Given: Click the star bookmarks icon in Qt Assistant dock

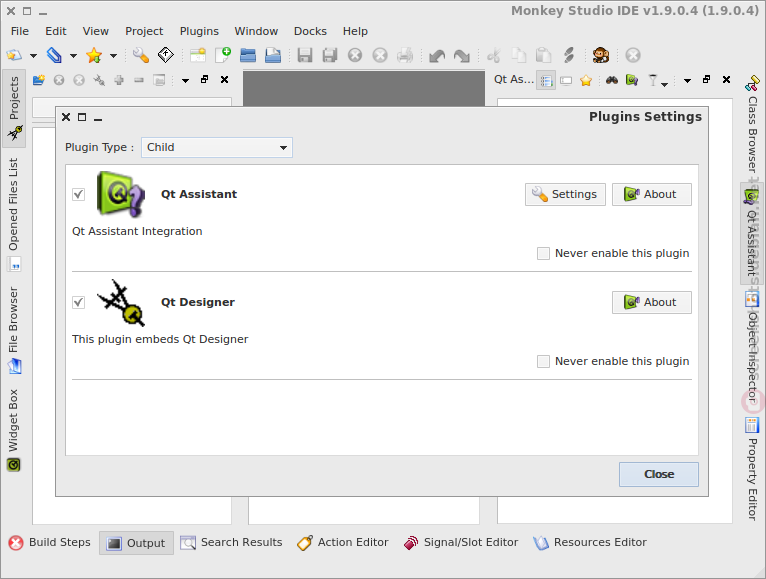Looking at the screenshot, I should 586,80.
